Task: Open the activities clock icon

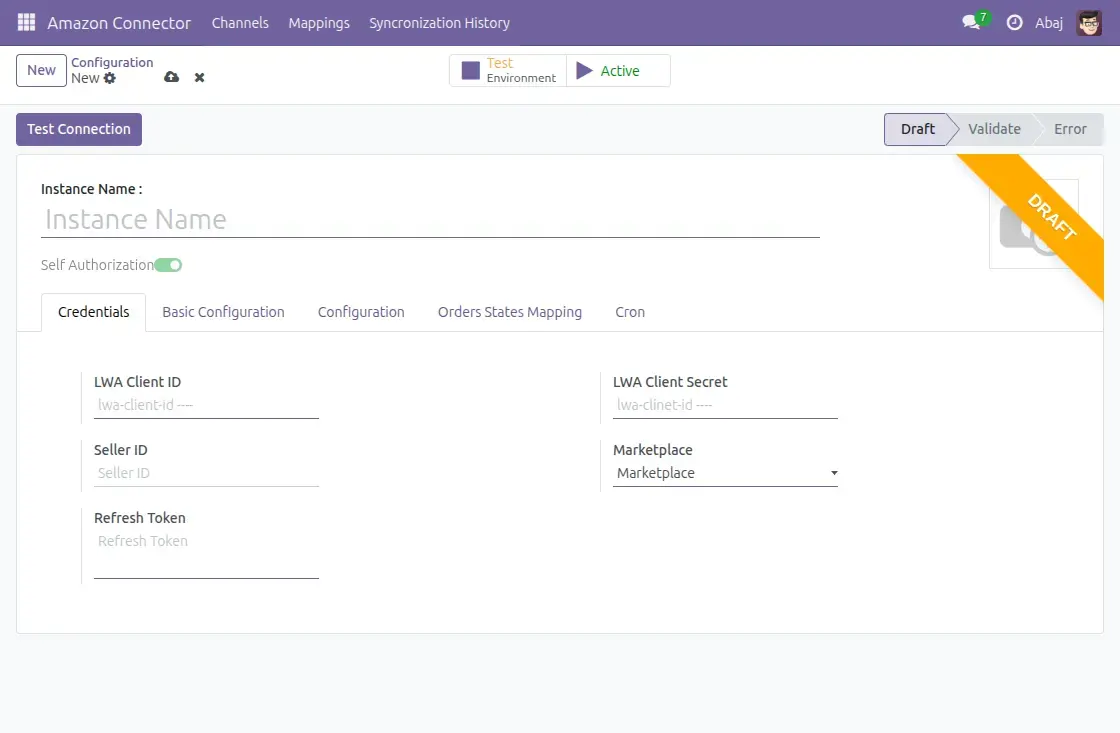Action: click(1014, 22)
